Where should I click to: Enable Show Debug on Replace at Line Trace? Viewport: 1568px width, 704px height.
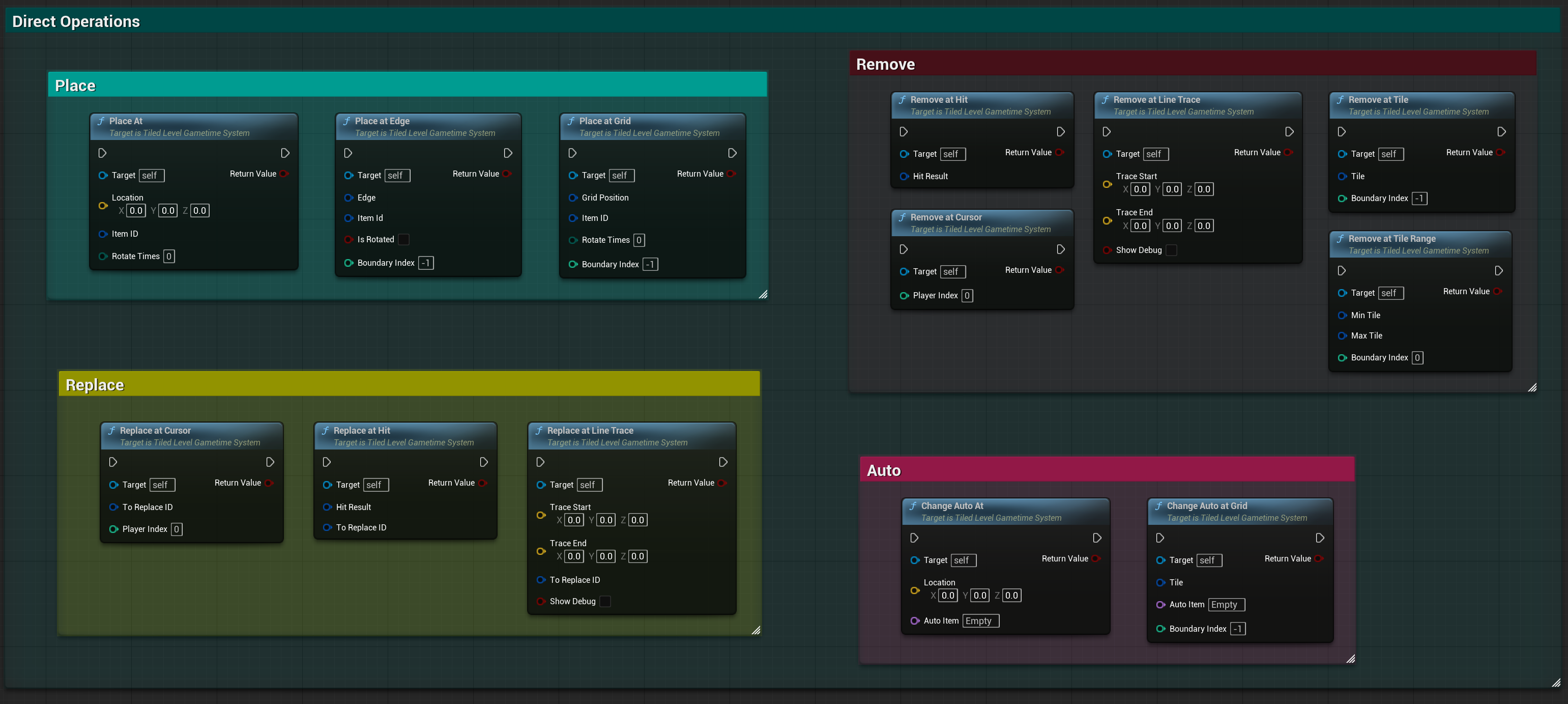[605, 601]
